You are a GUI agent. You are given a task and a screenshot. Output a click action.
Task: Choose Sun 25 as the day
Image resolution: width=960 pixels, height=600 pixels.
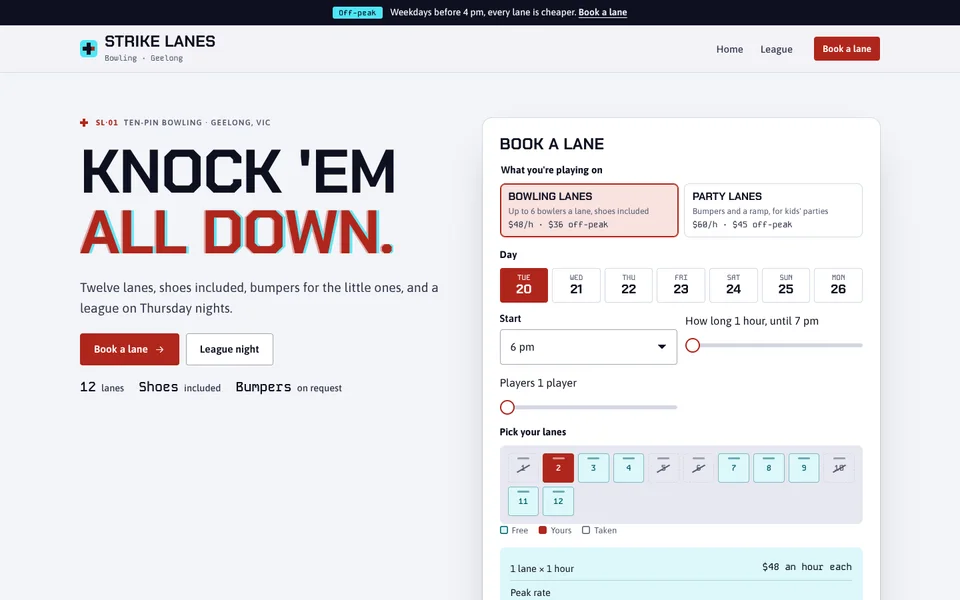[x=786, y=285]
